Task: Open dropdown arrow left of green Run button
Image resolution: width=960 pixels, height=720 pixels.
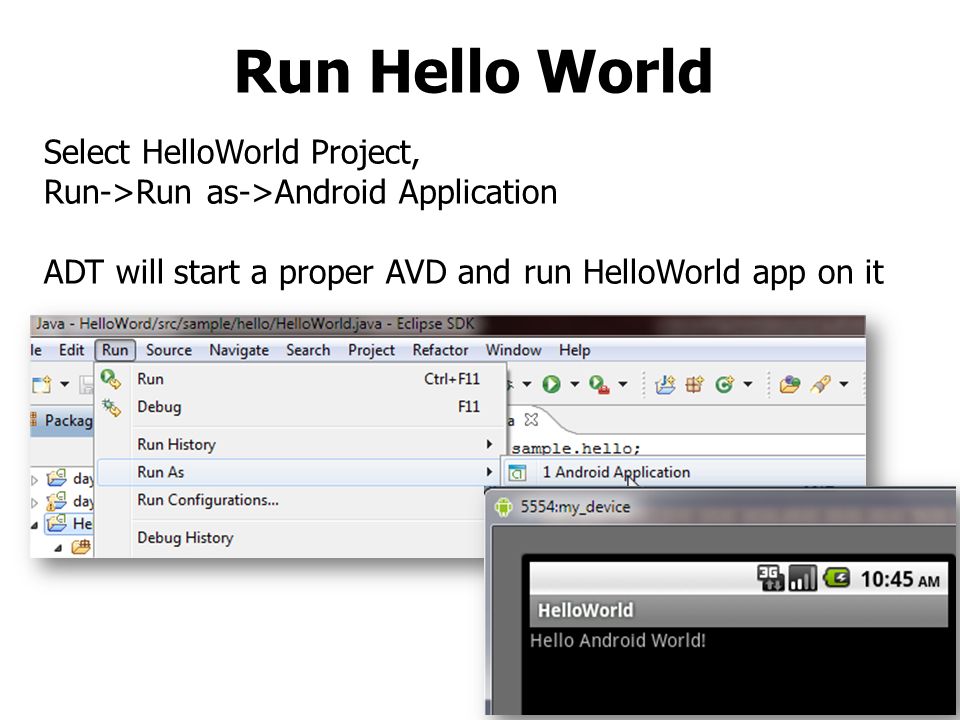Action: pyautogui.click(x=527, y=384)
